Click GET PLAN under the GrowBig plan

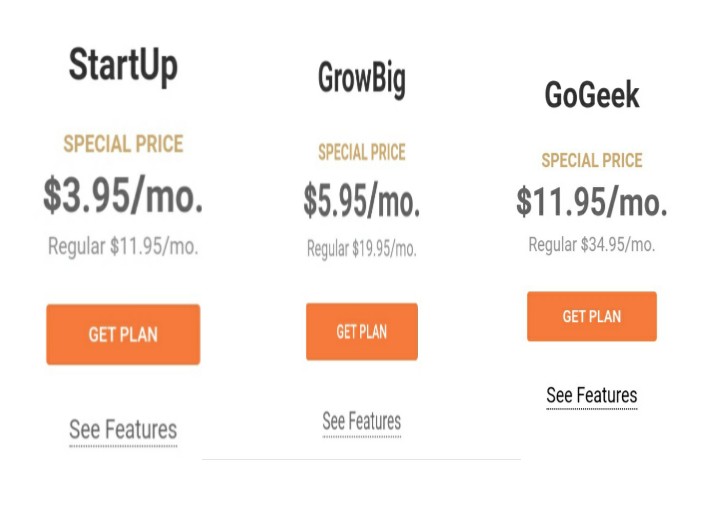[x=361, y=332]
